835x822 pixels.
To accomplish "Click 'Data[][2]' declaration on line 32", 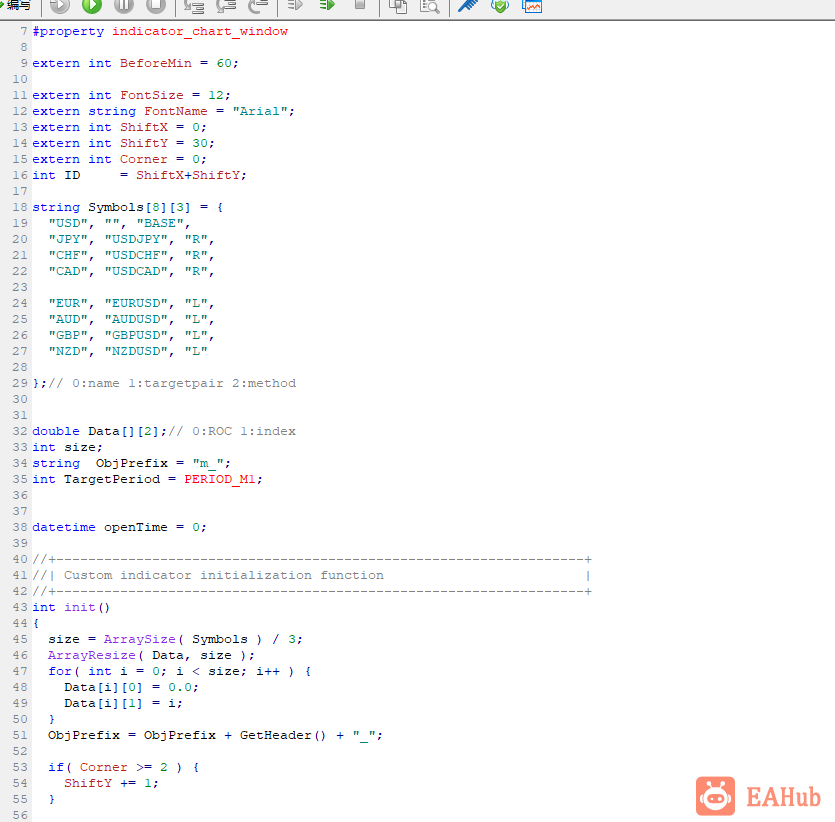I will pyautogui.click(x=124, y=431).
